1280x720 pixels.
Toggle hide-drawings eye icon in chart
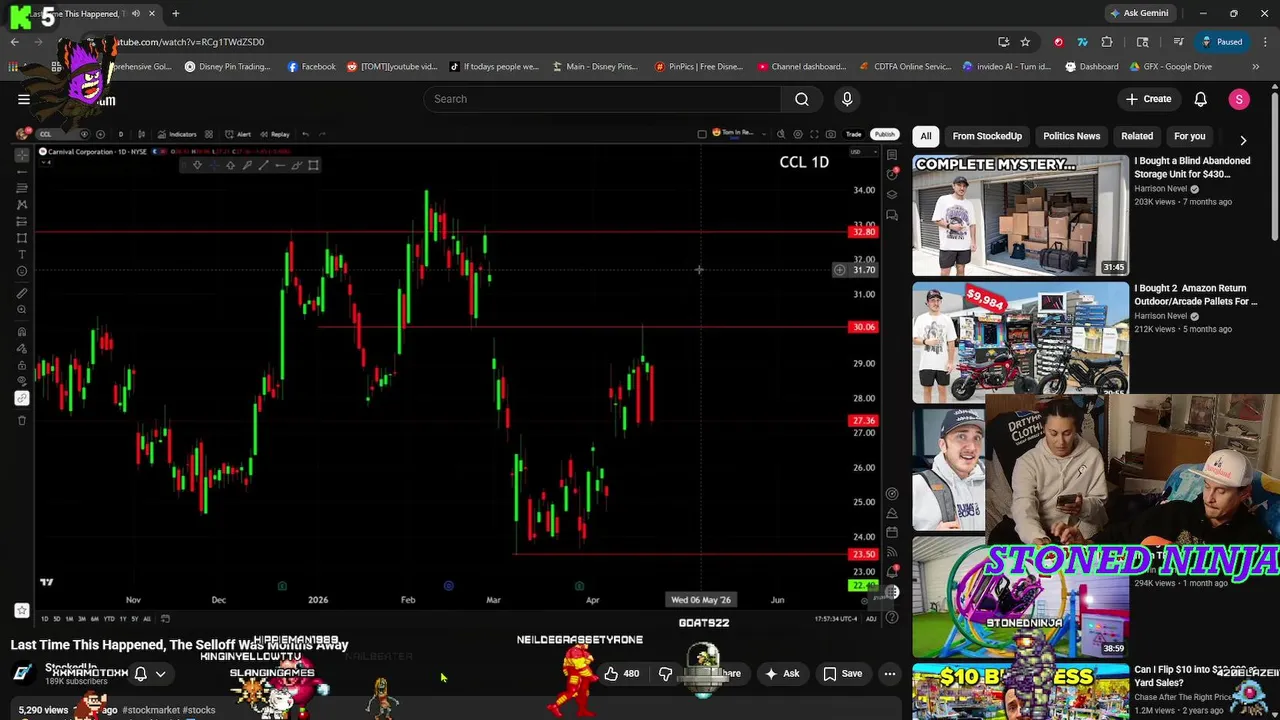22,381
